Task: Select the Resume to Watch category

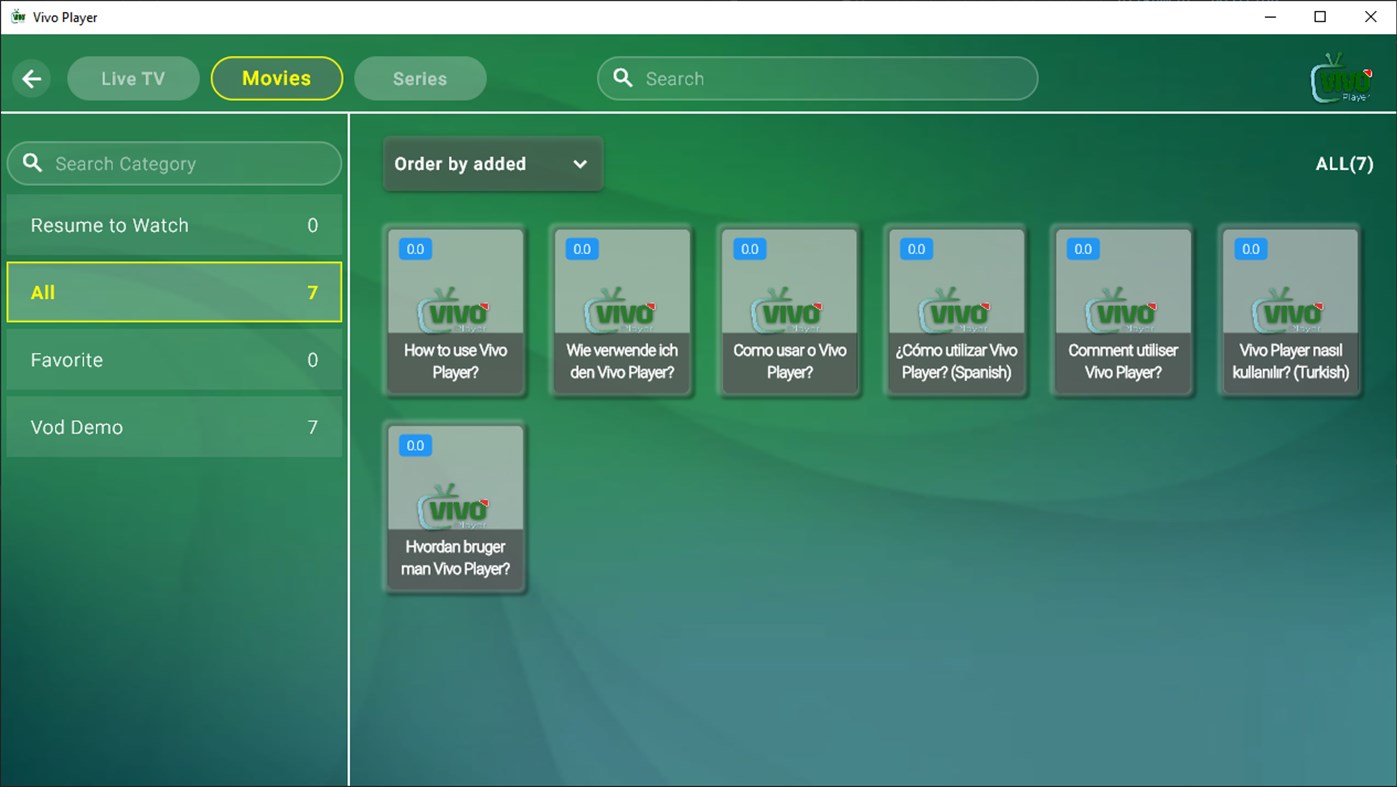Action: (x=174, y=225)
